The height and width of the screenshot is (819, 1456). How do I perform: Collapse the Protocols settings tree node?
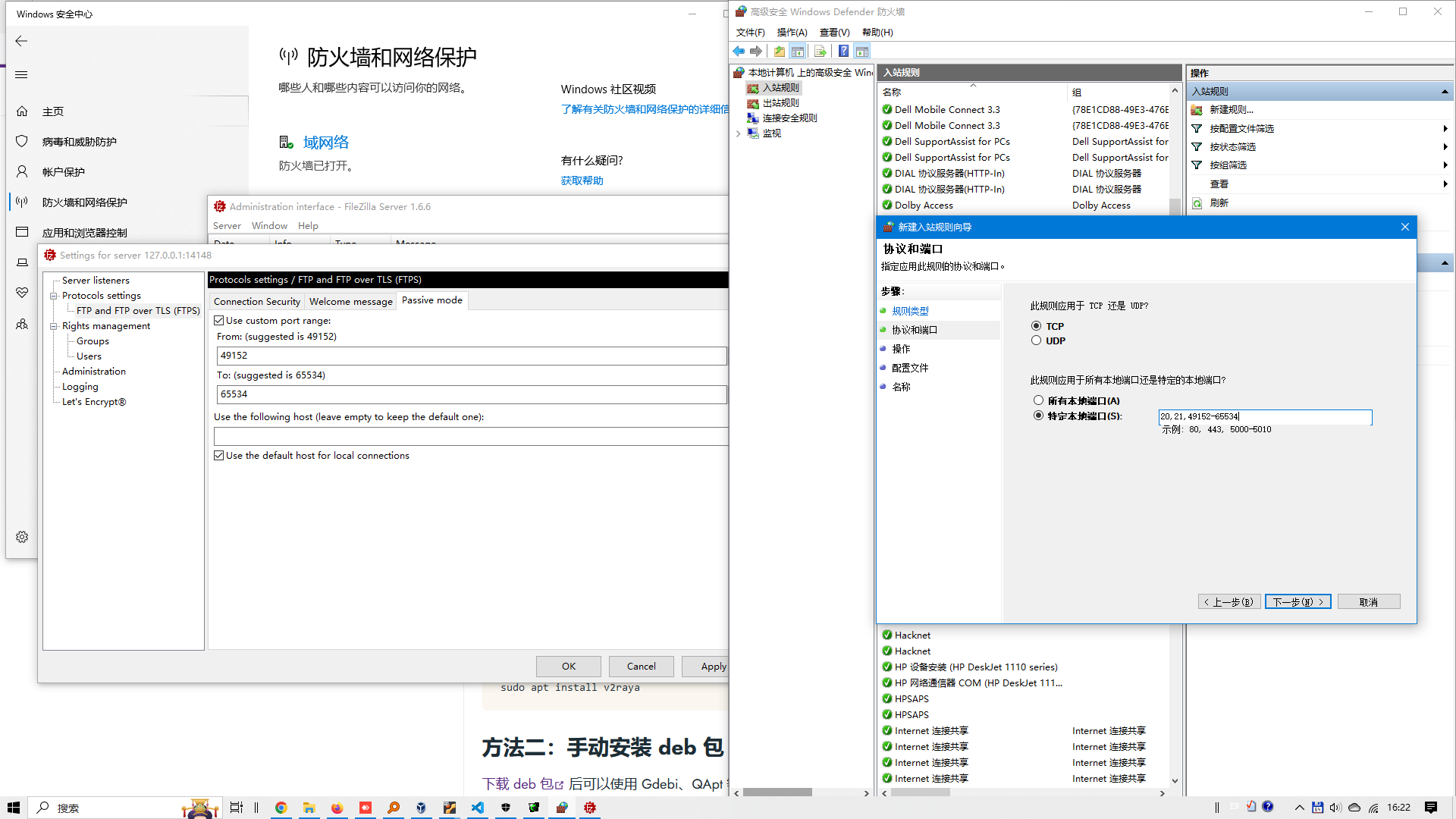coord(54,296)
